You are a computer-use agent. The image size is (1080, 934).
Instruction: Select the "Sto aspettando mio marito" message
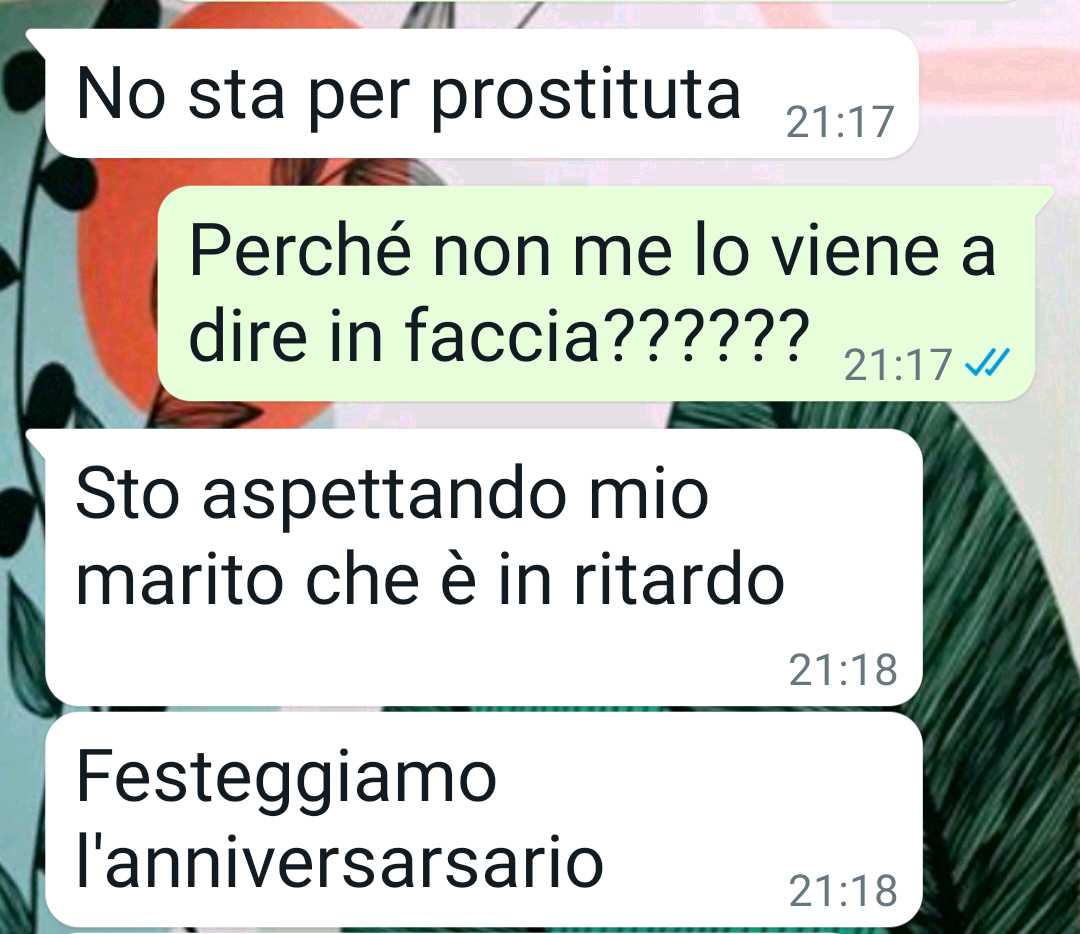click(483, 567)
